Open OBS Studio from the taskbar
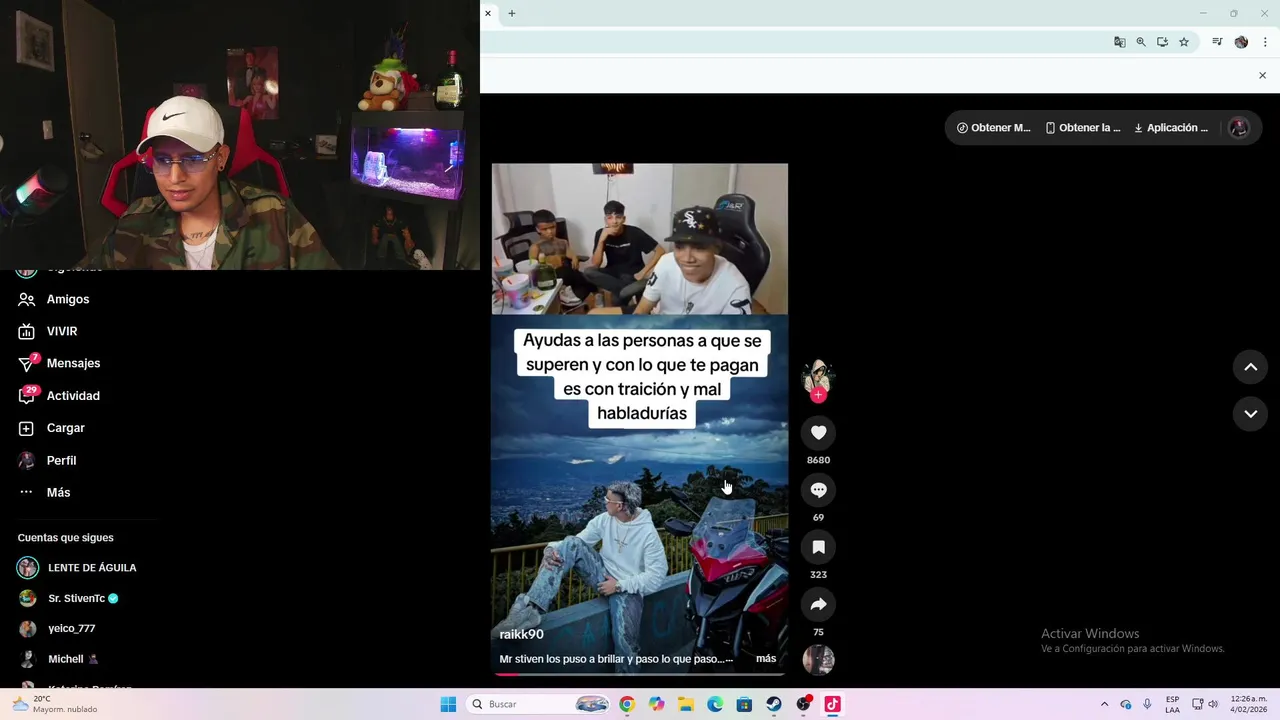This screenshot has width=1280, height=720. coord(803,704)
